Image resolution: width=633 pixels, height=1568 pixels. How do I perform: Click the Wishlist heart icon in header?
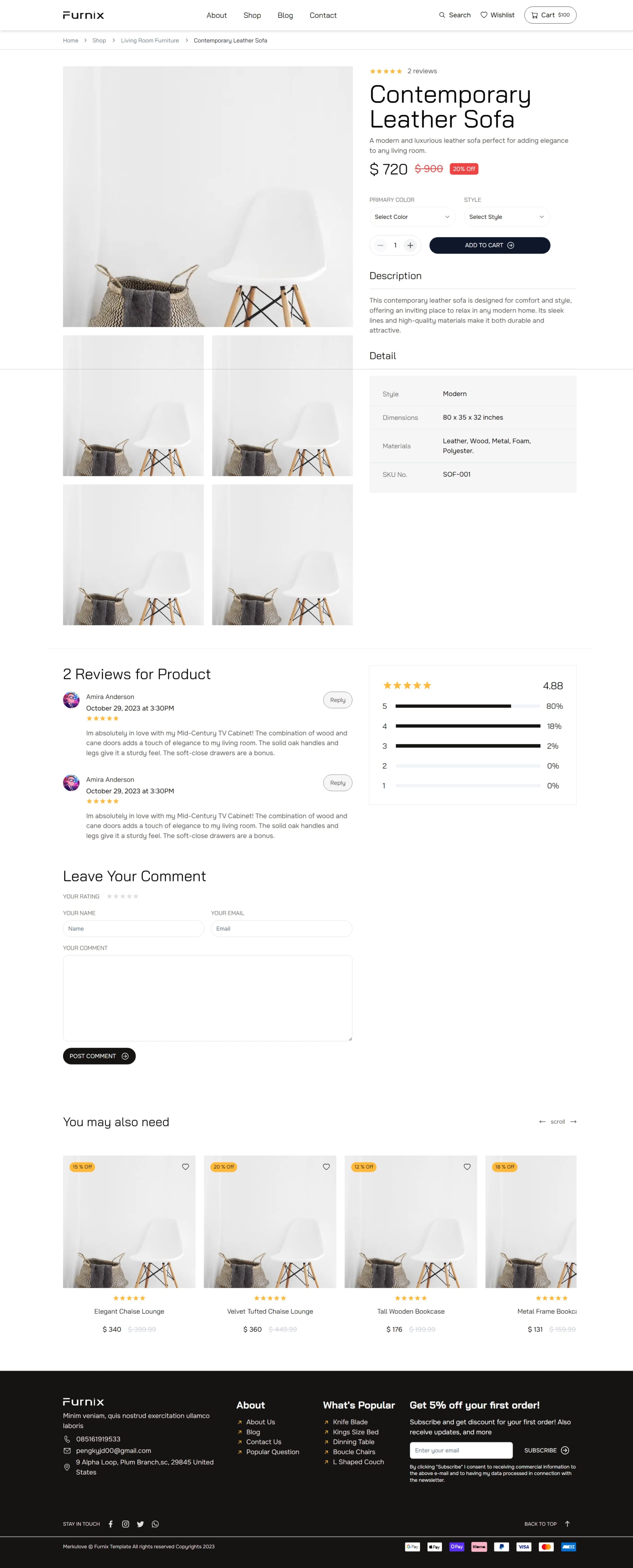pos(484,15)
